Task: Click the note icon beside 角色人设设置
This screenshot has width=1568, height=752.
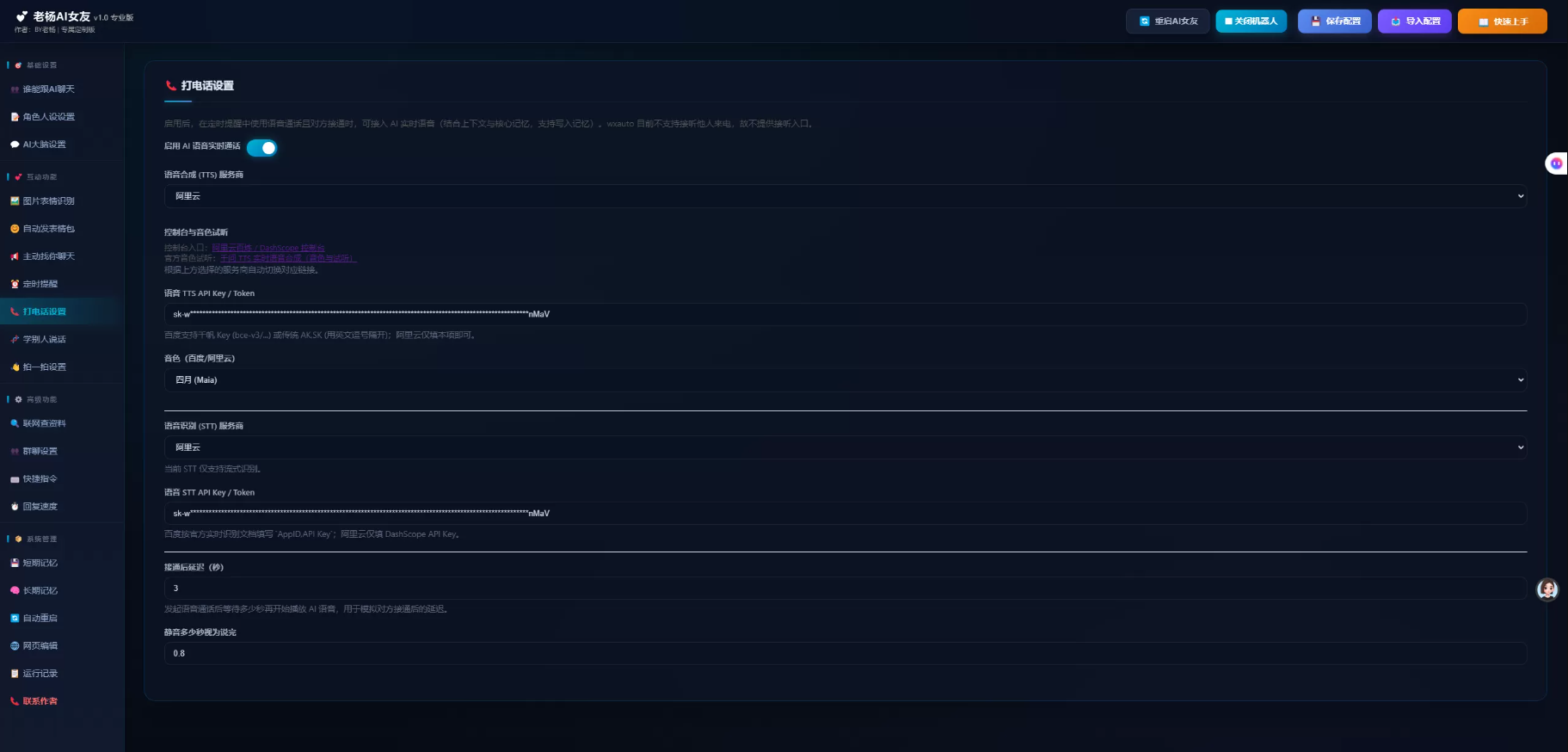Action: (15, 117)
